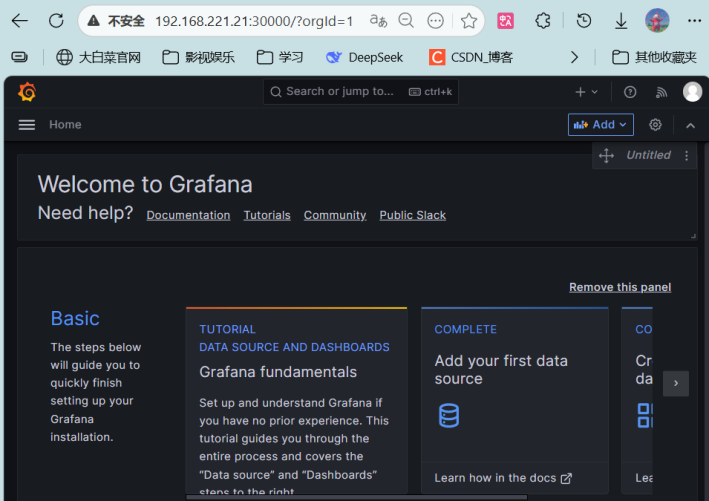Open the Add dropdown button
709x501 pixels.
pos(600,125)
